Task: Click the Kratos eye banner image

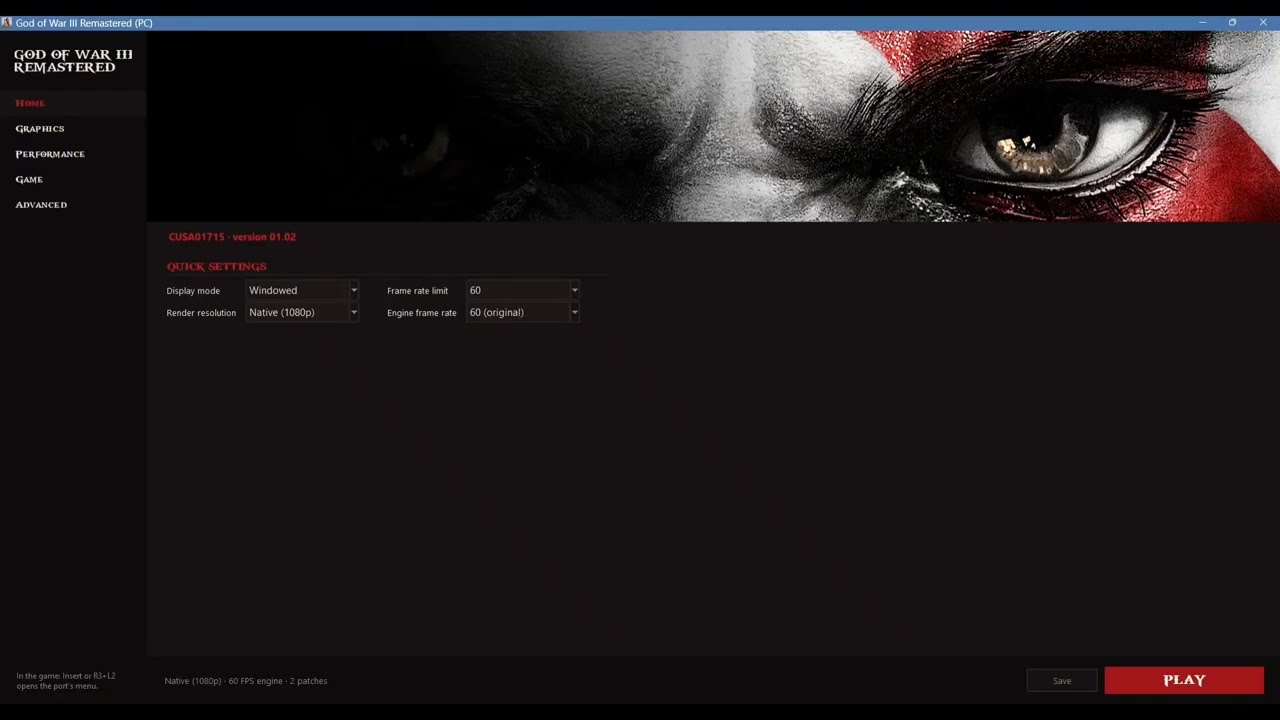Action: (713, 126)
